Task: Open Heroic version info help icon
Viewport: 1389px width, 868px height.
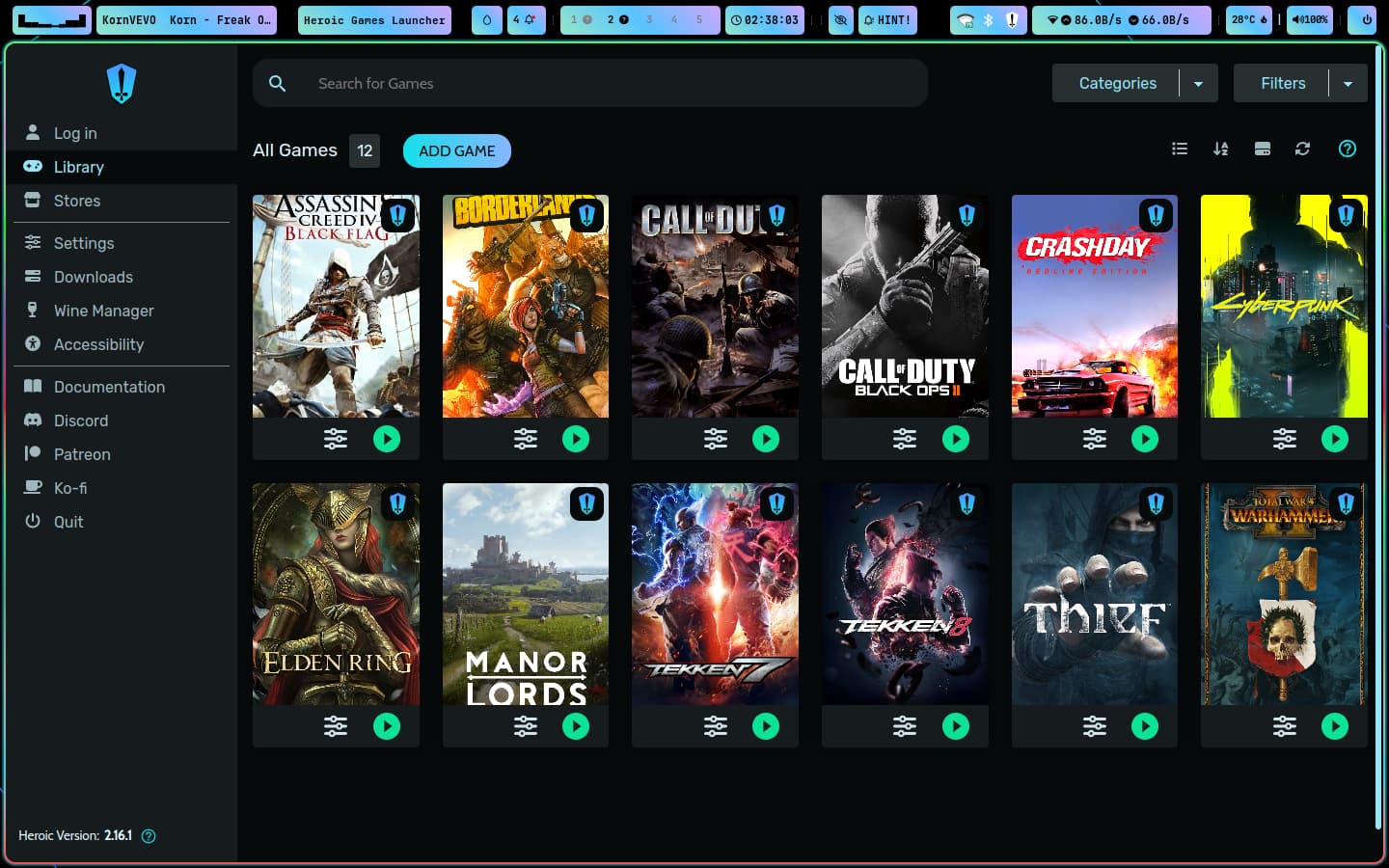Action: pyautogui.click(x=149, y=836)
